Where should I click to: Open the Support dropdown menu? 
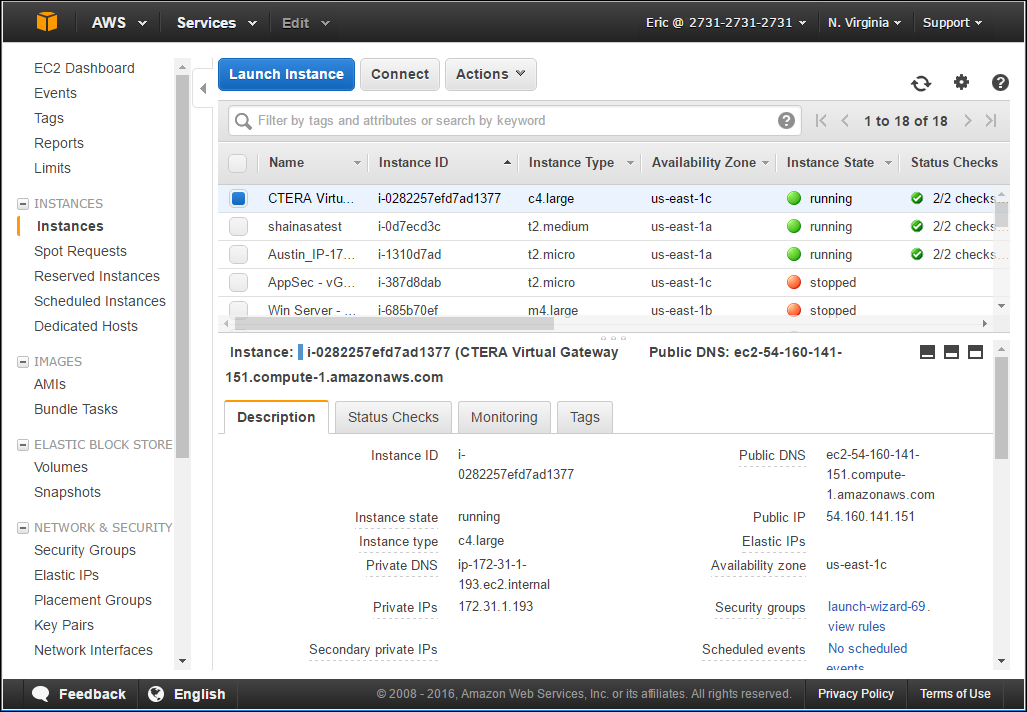pos(952,22)
